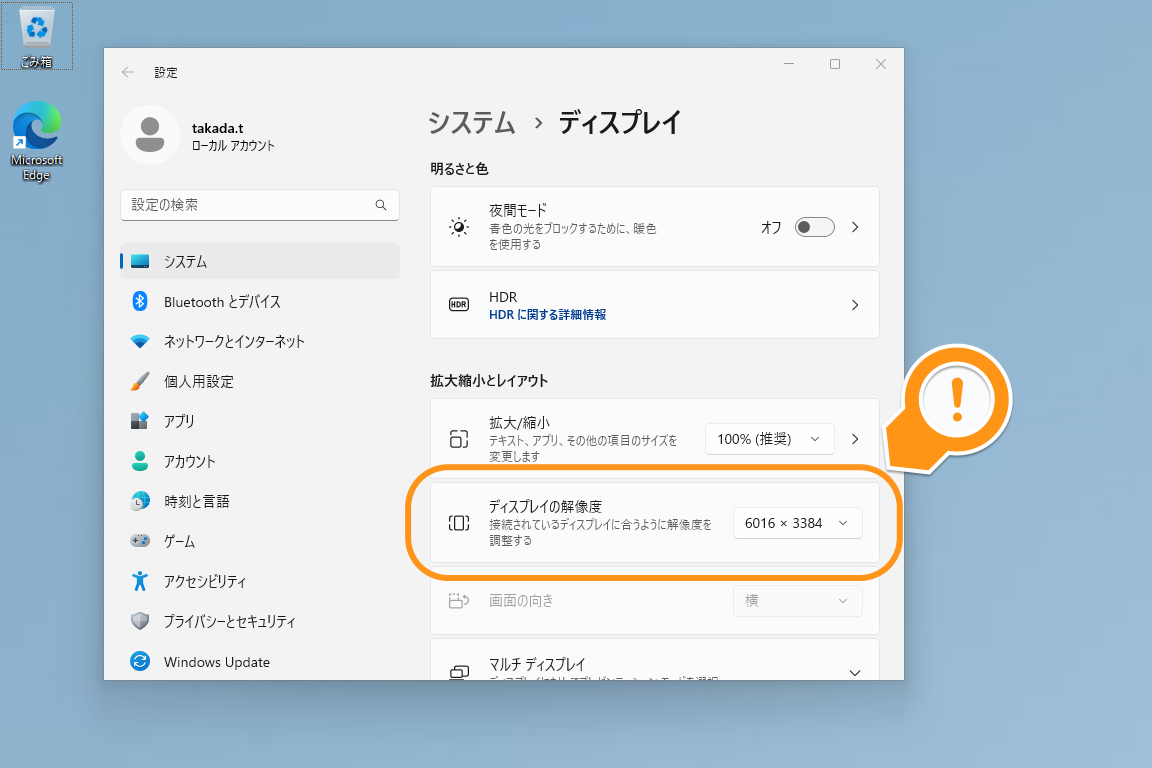Click the back arrow in Settings
The width and height of the screenshot is (1152, 768).
pyautogui.click(x=128, y=72)
